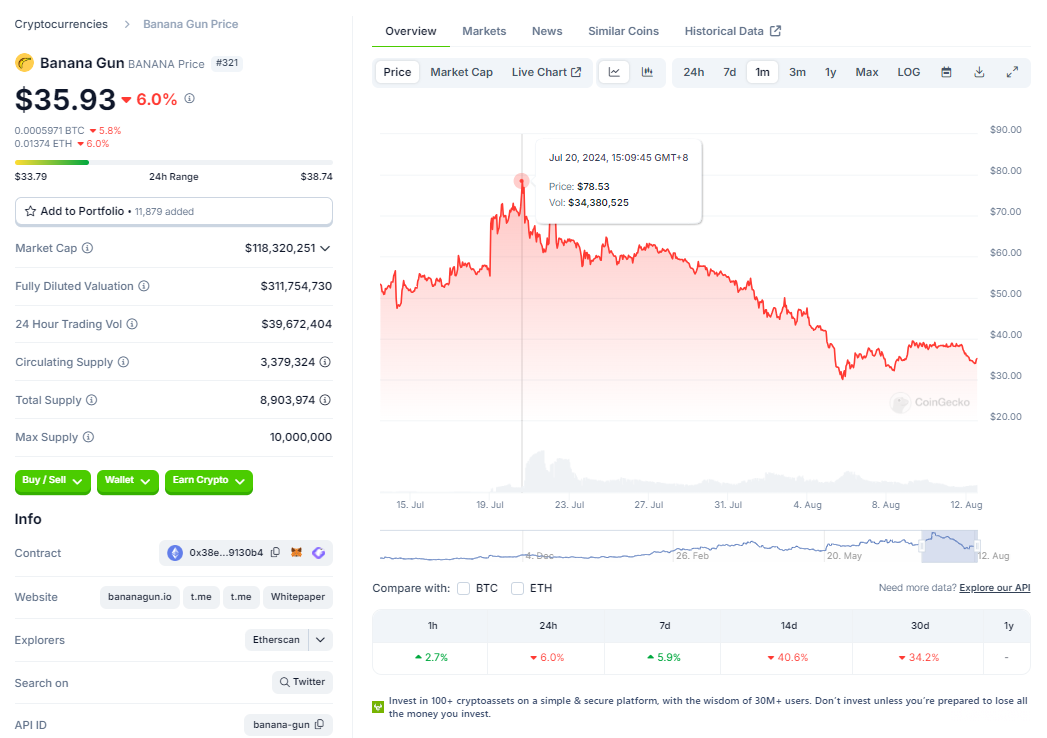This screenshot has height=738, width=1047.
Task: Switch to the candlestick chart icon
Action: coord(647,72)
